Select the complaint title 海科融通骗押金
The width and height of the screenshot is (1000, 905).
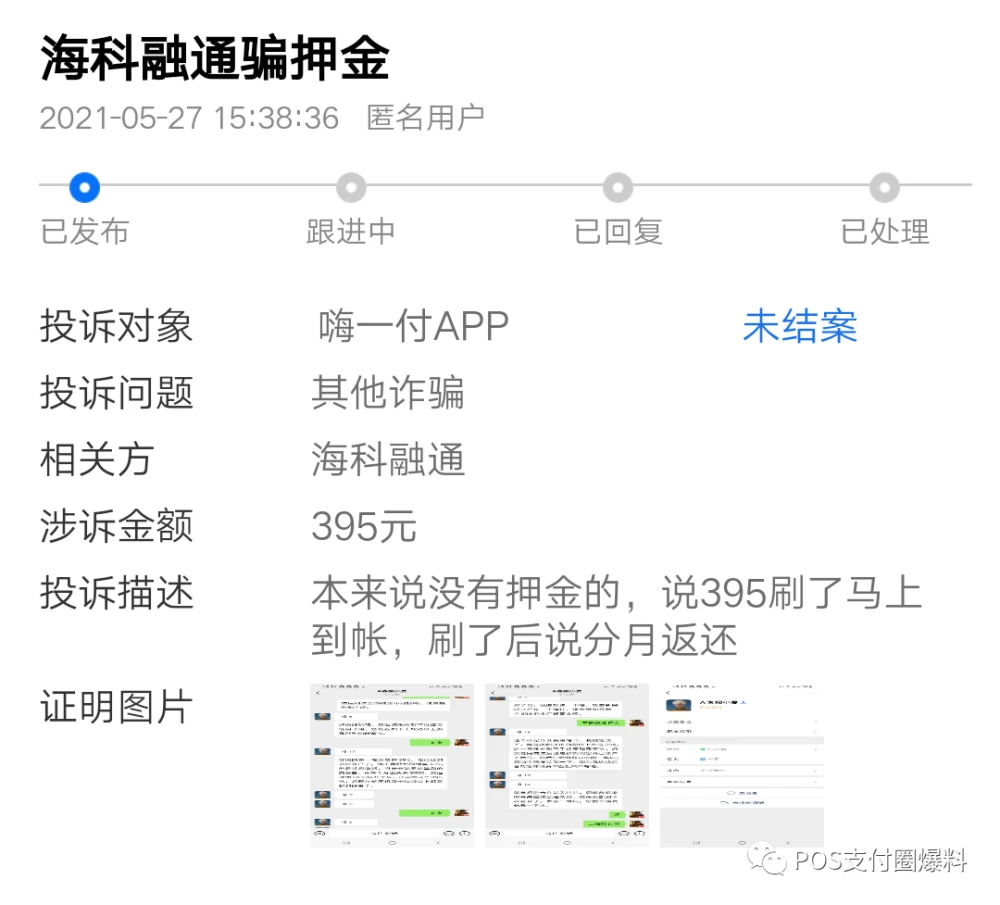click(215, 58)
